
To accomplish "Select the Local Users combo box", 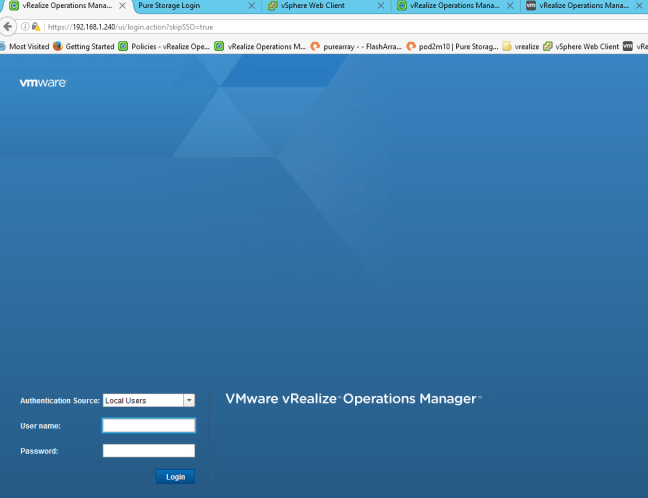I will (142, 401).
